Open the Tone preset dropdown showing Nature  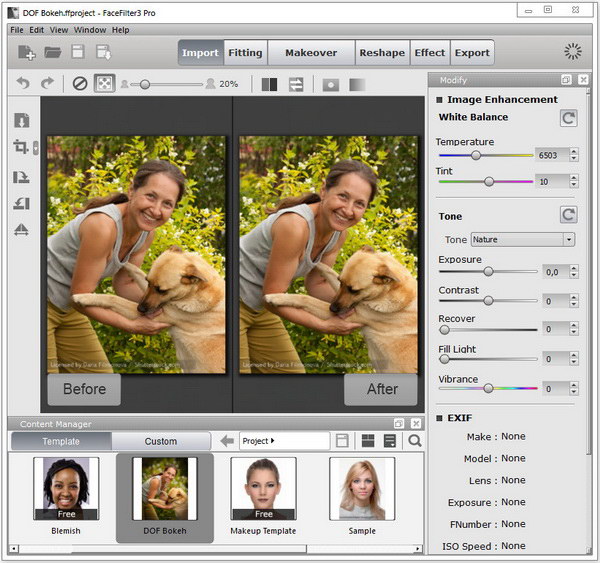pos(522,240)
